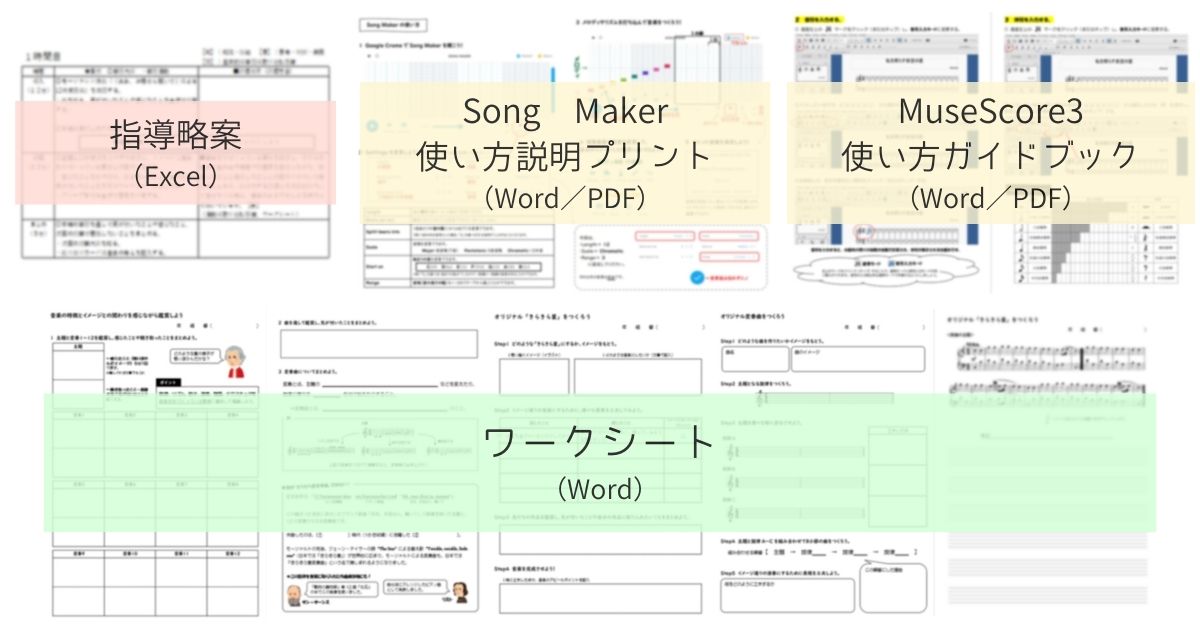Click the 使い方ガイドブック label text
The height and width of the screenshot is (630, 1200).
[991, 155]
